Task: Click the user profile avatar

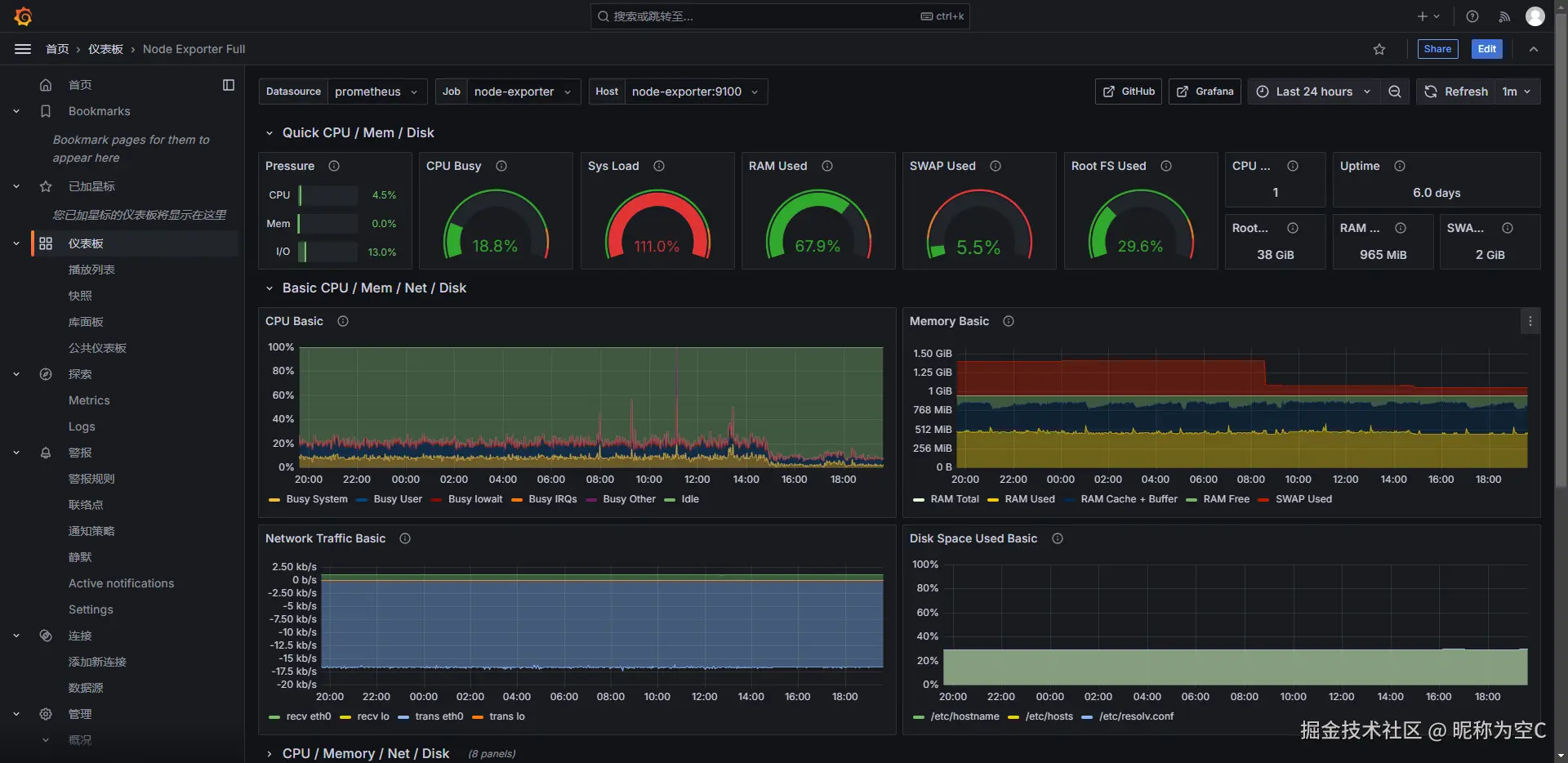Action: tap(1535, 16)
